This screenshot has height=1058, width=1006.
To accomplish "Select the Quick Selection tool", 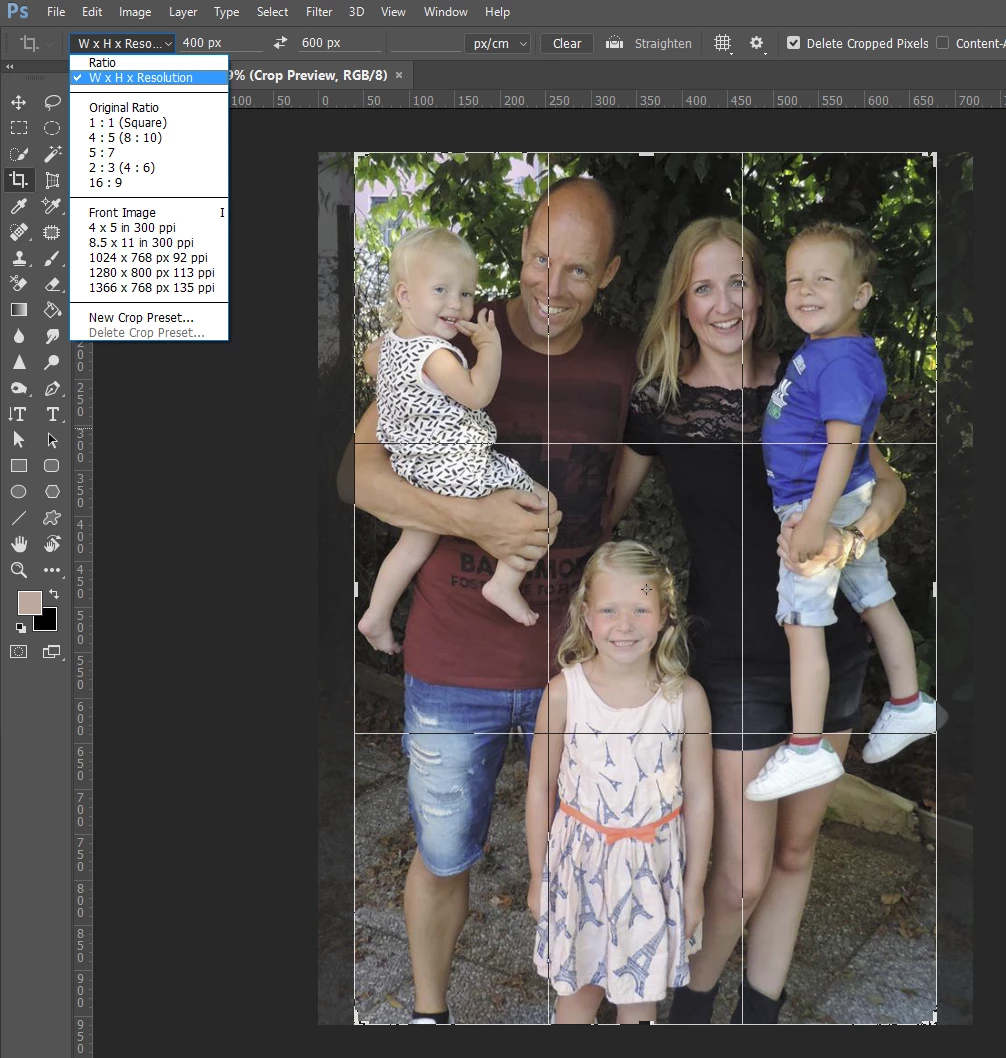I will [19, 154].
